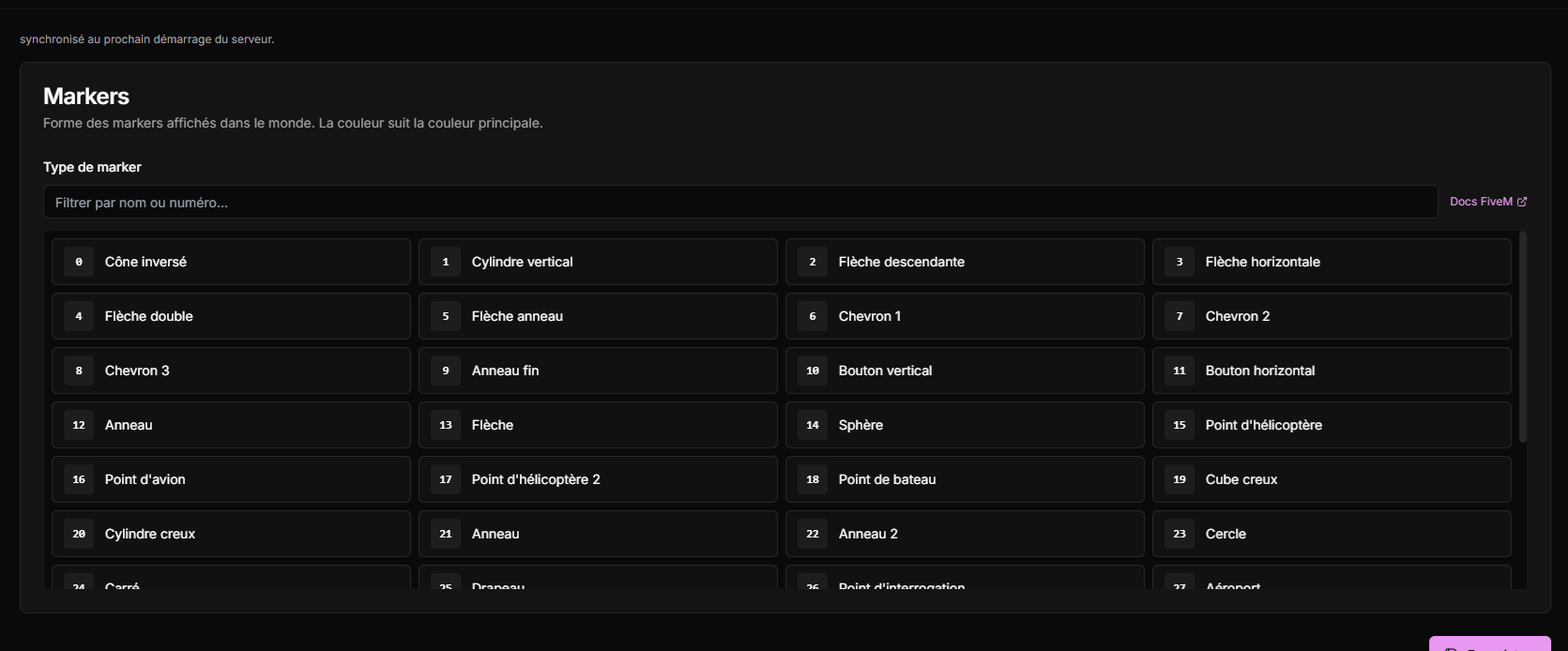1568x651 pixels.
Task: Select marker 15 Point d'hélicoptère
Action: coord(1332,425)
